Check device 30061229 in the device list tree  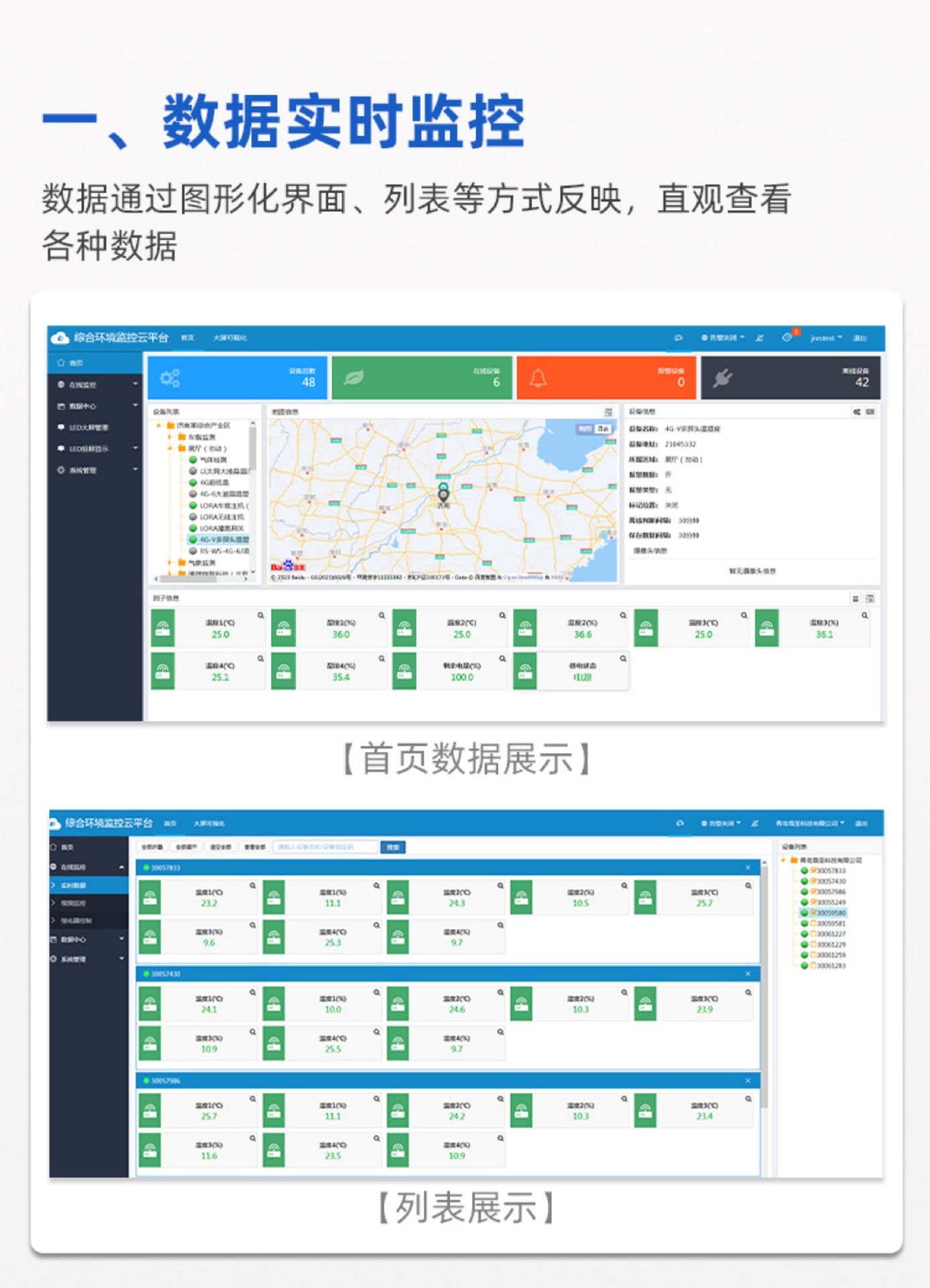click(814, 945)
